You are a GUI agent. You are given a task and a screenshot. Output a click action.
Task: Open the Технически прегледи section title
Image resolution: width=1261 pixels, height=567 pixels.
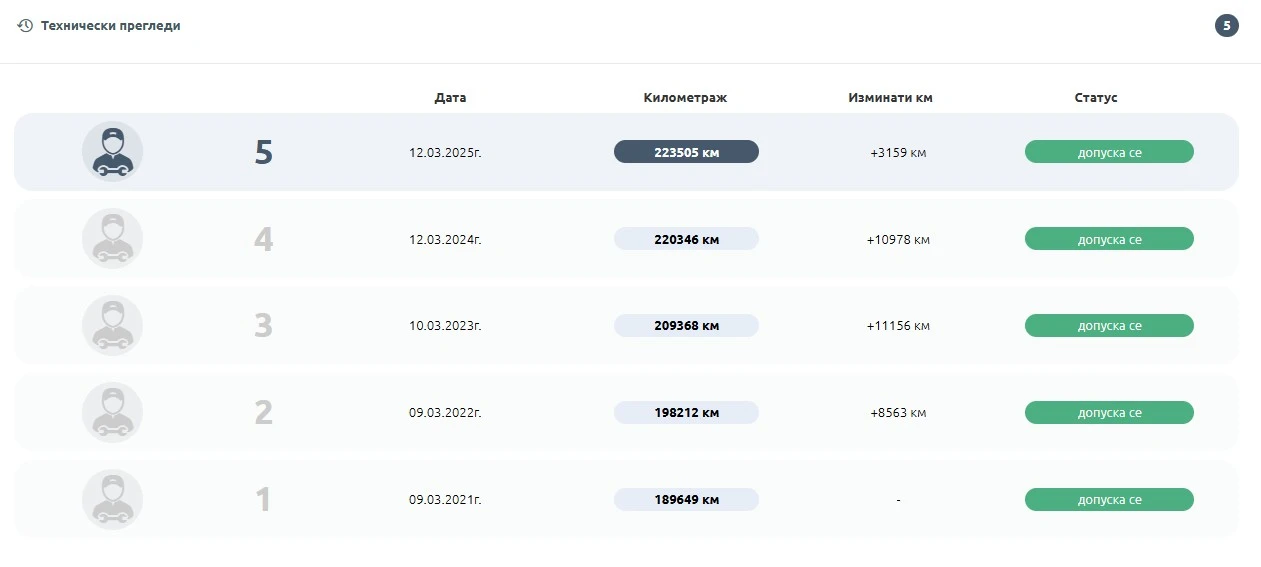click(110, 26)
